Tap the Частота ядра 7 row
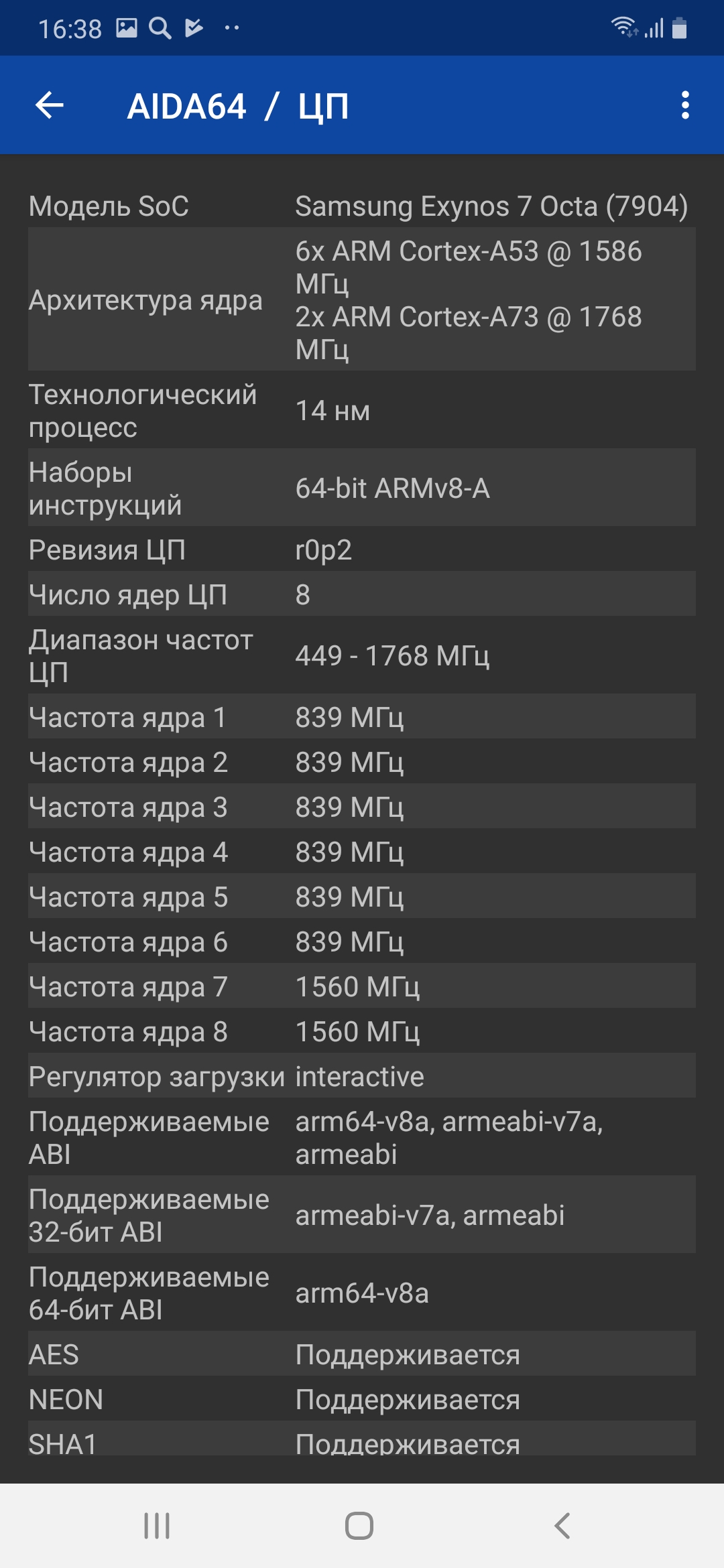724x1568 pixels. pos(362,986)
